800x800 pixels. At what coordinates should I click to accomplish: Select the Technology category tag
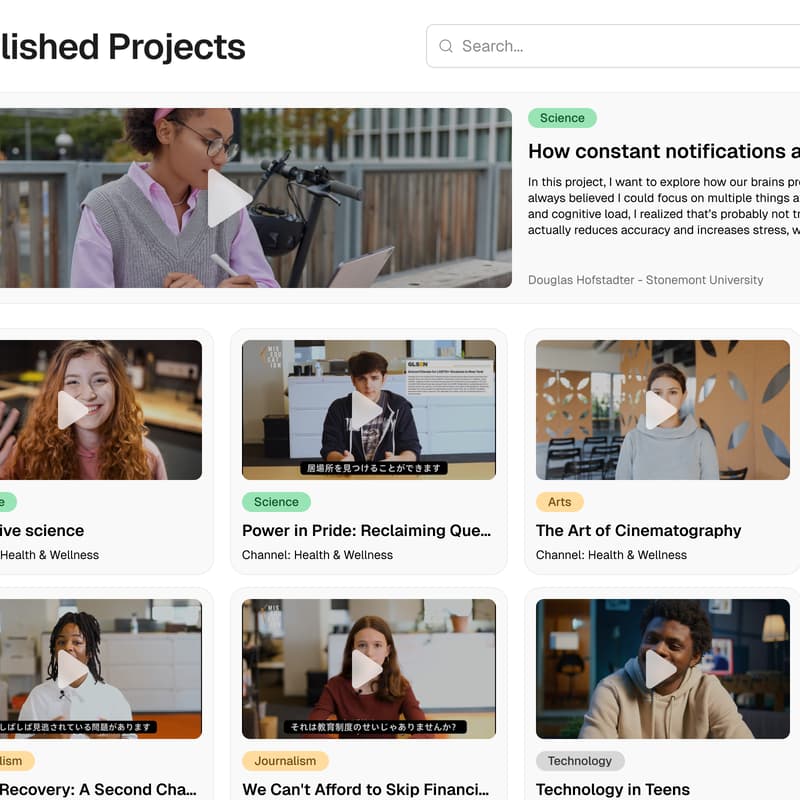[x=580, y=761]
